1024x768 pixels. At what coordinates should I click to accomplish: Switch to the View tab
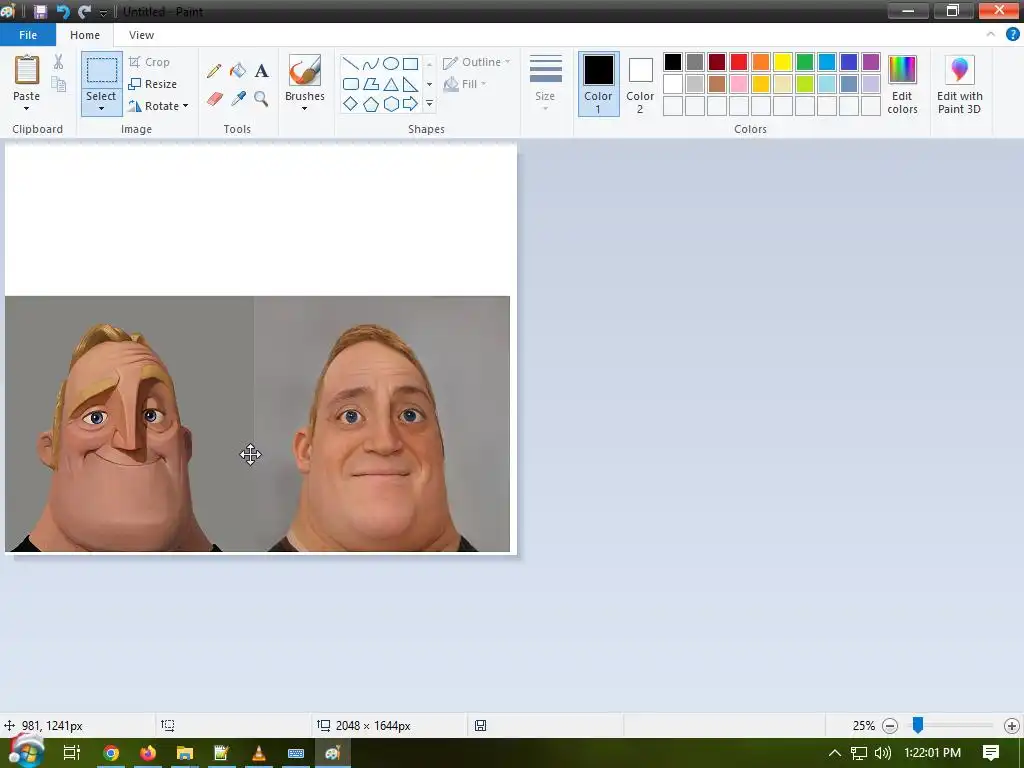[x=141, y=35]
